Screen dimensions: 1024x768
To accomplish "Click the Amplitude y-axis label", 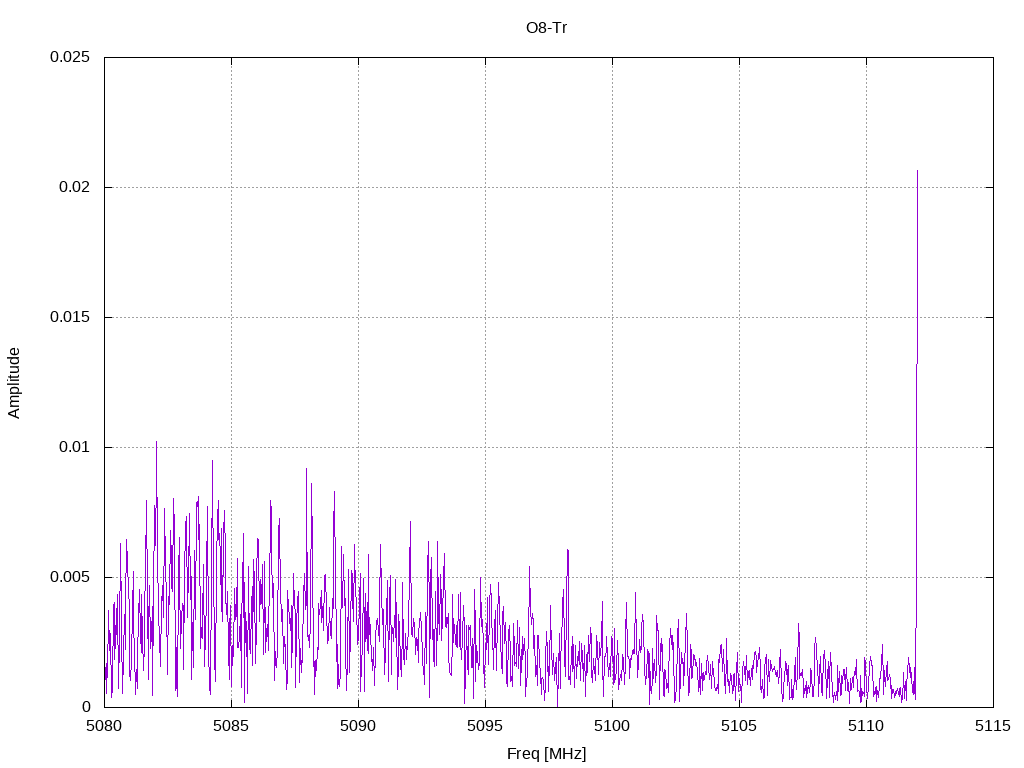I will pyautogui.click(x=14, y=383).
